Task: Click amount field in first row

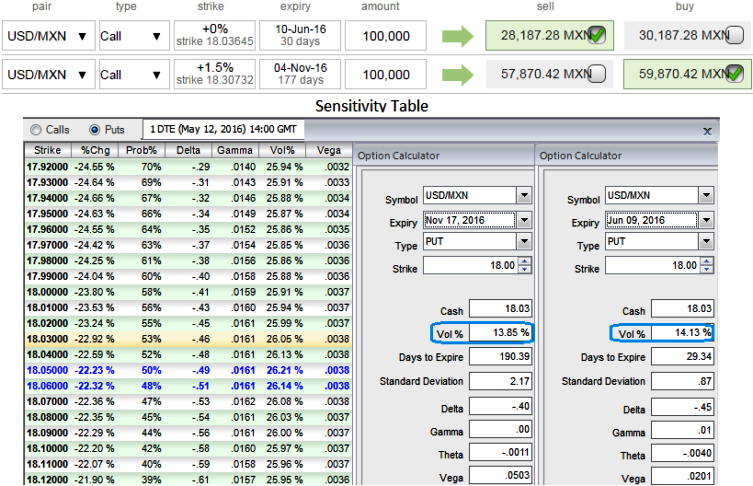Action: [x=385, y=36]
